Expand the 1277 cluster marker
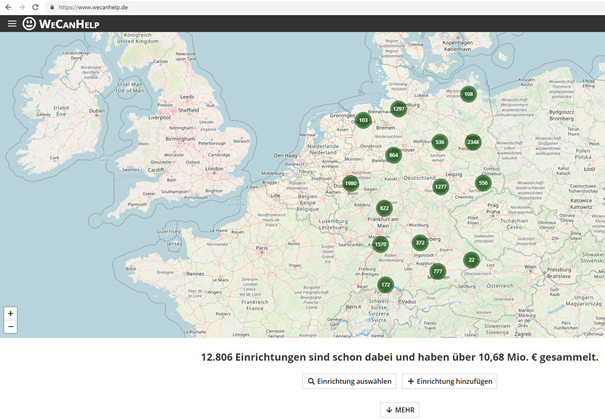605x420 pixels. coord(440,187)
